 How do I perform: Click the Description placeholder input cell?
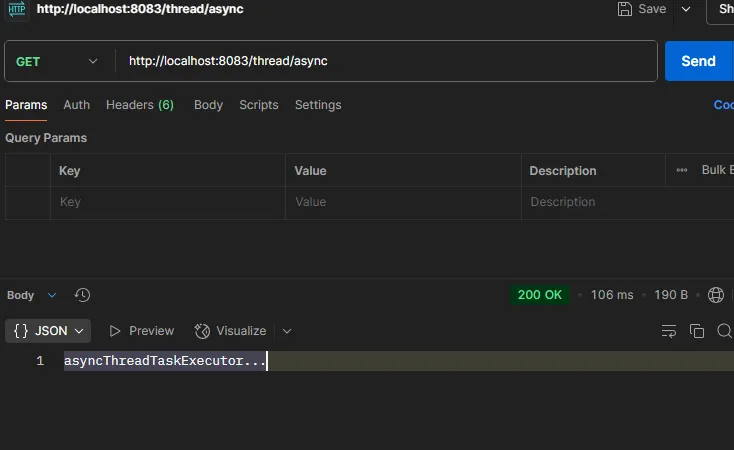click(627, 202)
